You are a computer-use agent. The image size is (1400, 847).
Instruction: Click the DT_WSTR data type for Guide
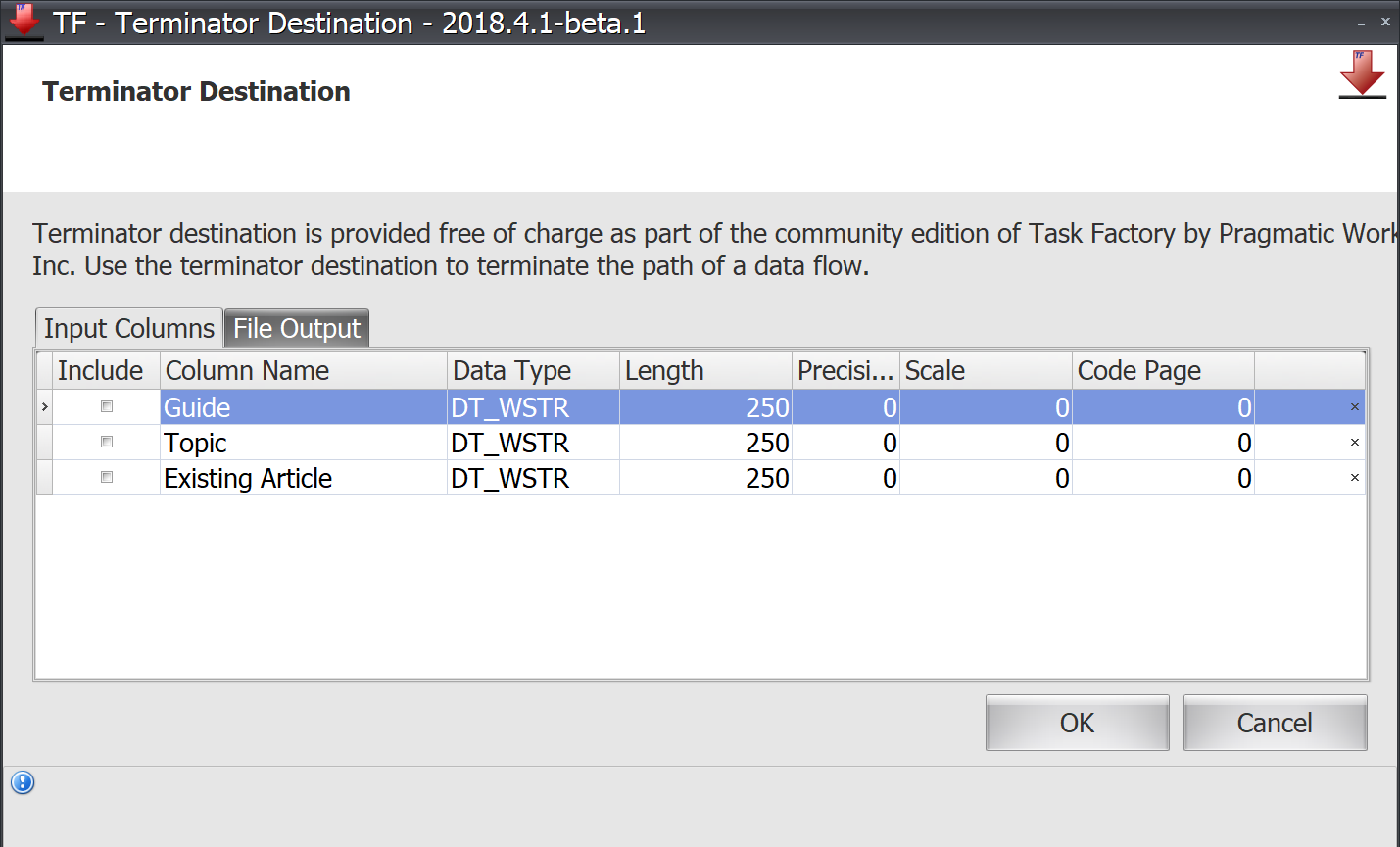[x=533, y=407]
